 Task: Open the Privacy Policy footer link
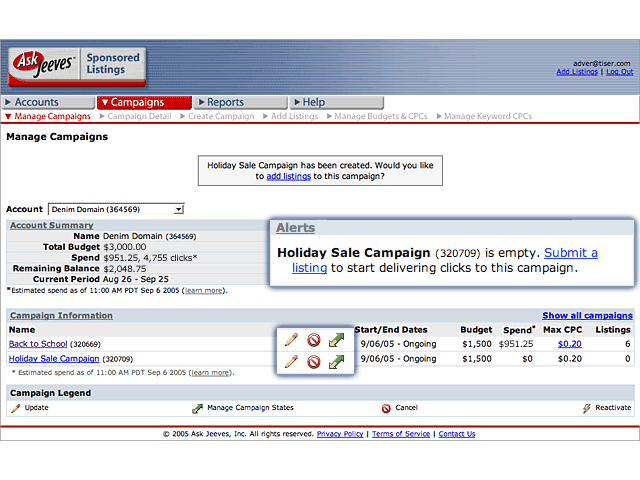[x=340, y=434]
